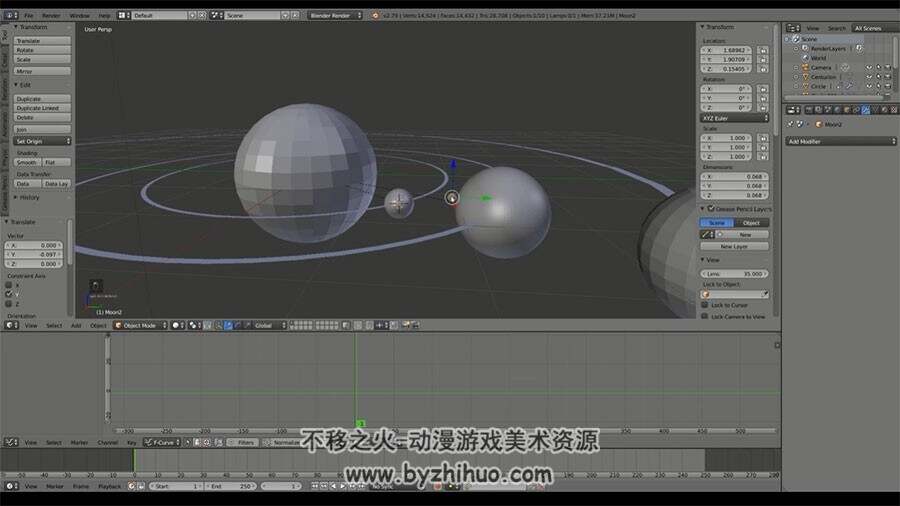900x506 pixels.
Task: Click the Location Y value field
Action: tap(726, 60)
